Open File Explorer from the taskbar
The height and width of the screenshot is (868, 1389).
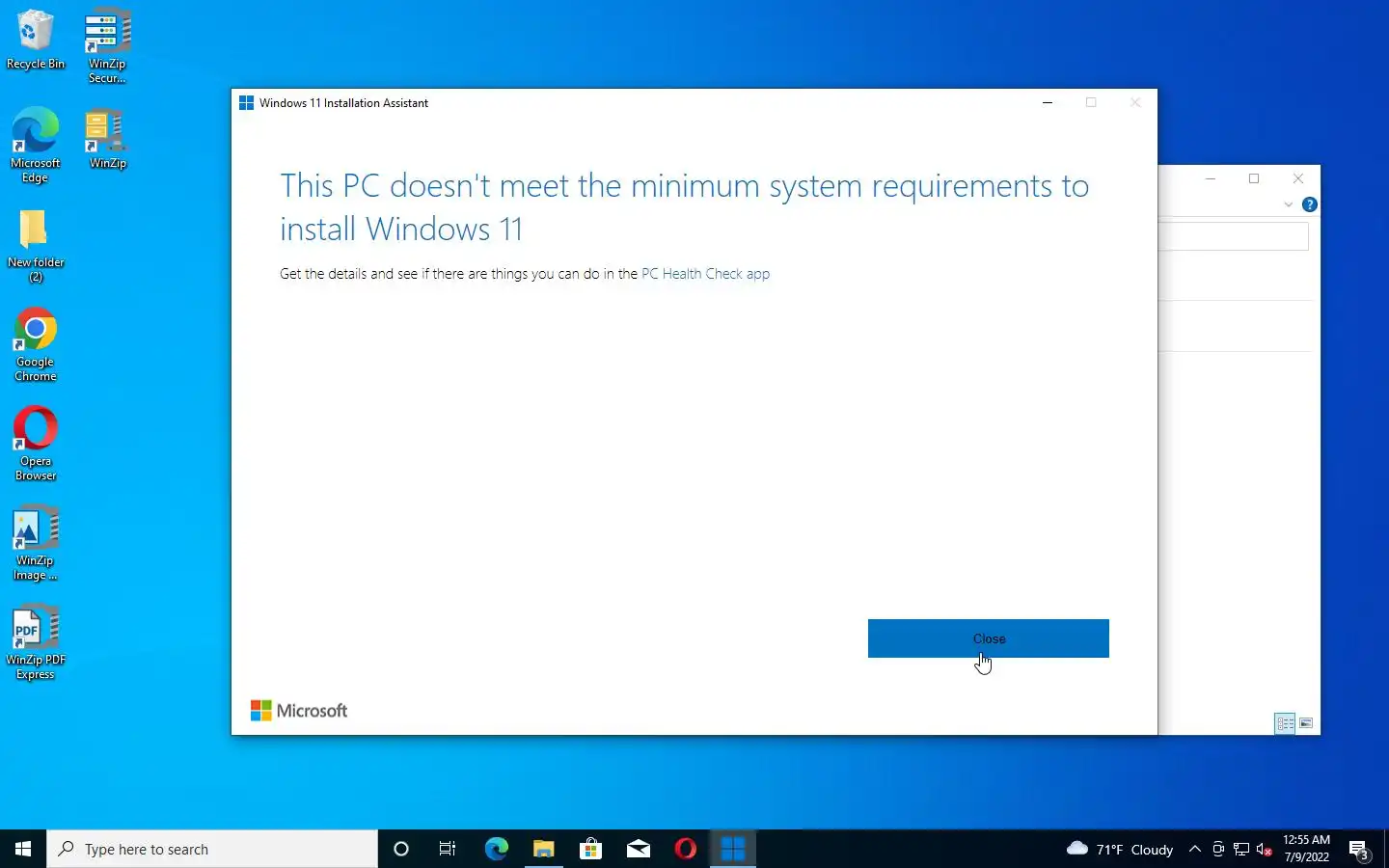pos(543,849)
